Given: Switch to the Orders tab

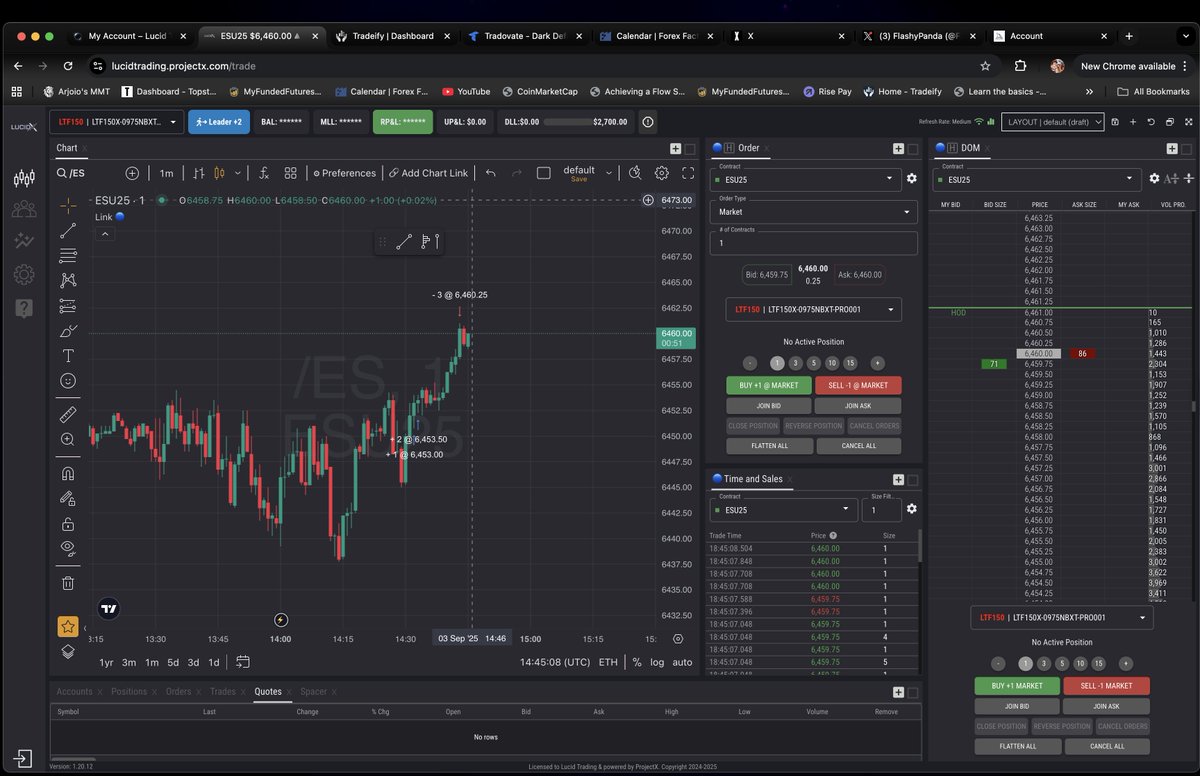Looking at the screenshot, I should pyautogui.click(x=178, y=691).
